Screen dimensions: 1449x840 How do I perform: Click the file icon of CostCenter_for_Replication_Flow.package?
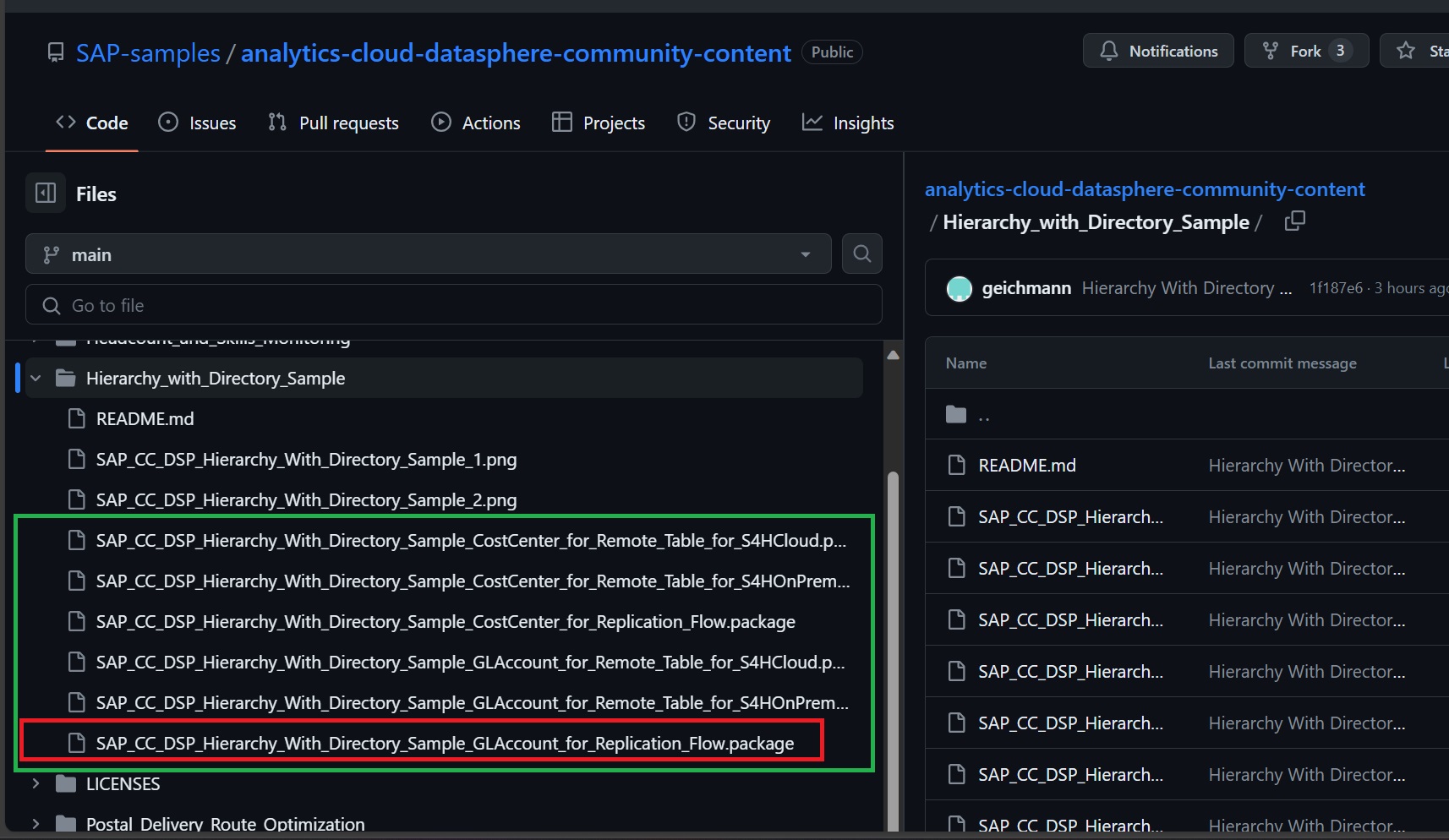click(76, 621)
